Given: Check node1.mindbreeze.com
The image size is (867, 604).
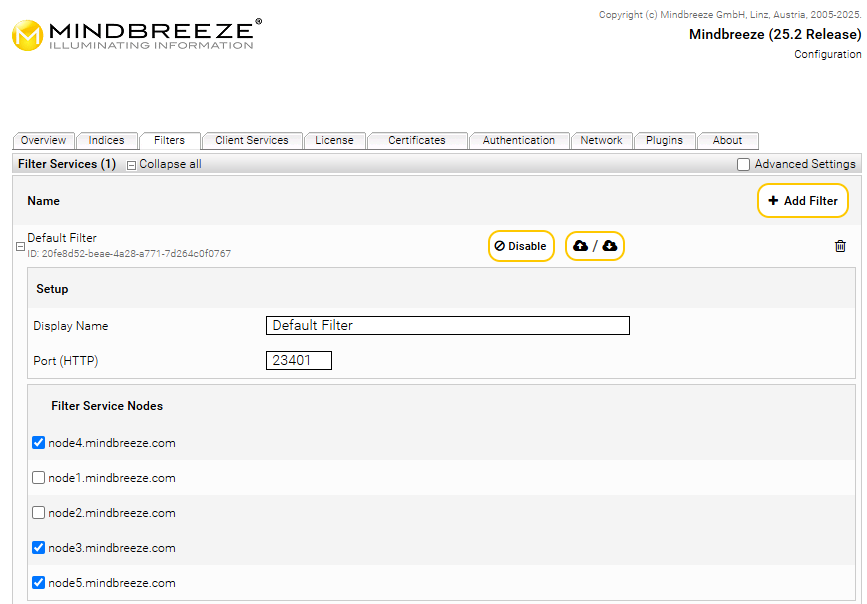Looking at the screenshot, I should pos(38,477).
